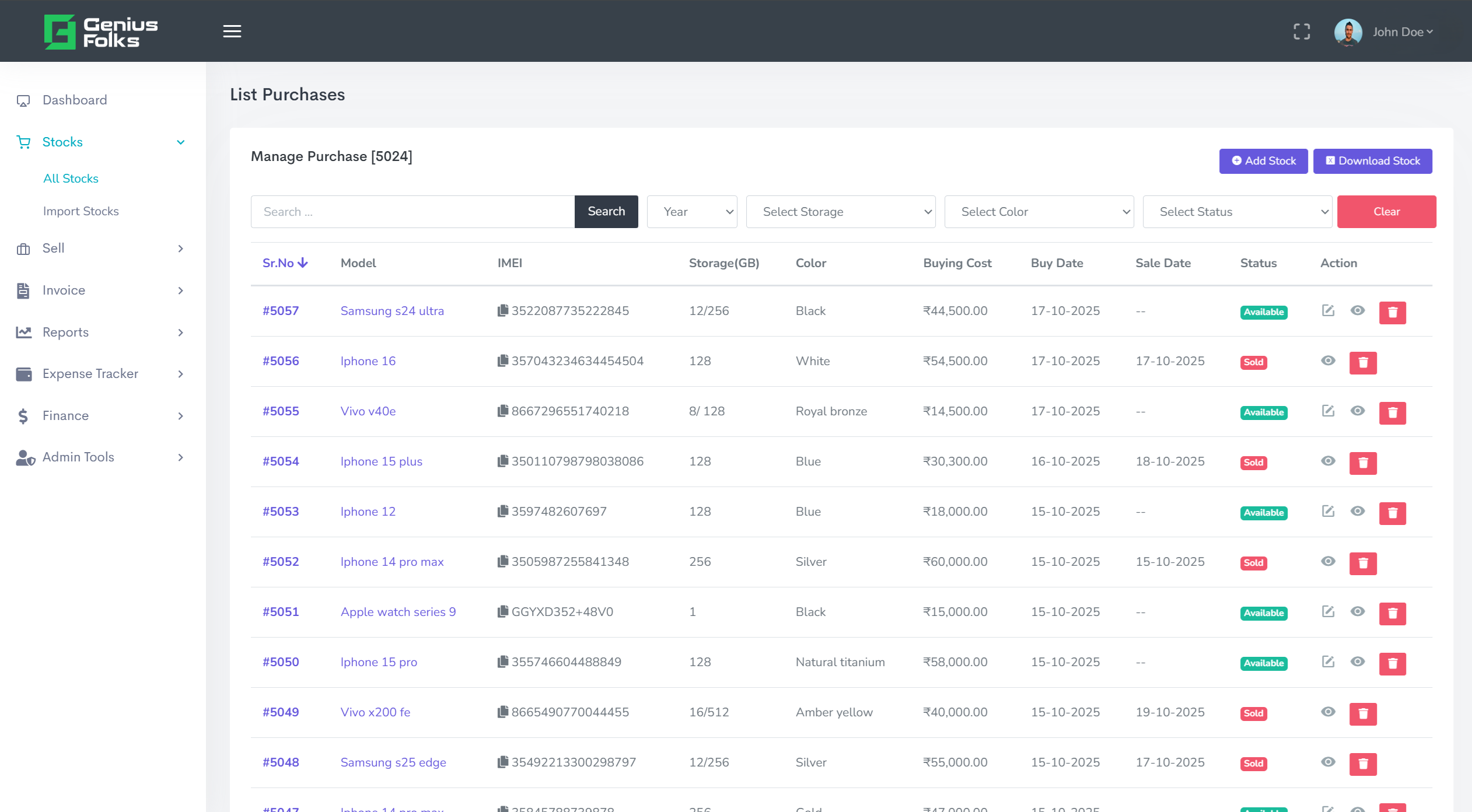Toggle fullscreen mode icon

coord(1302,32)
